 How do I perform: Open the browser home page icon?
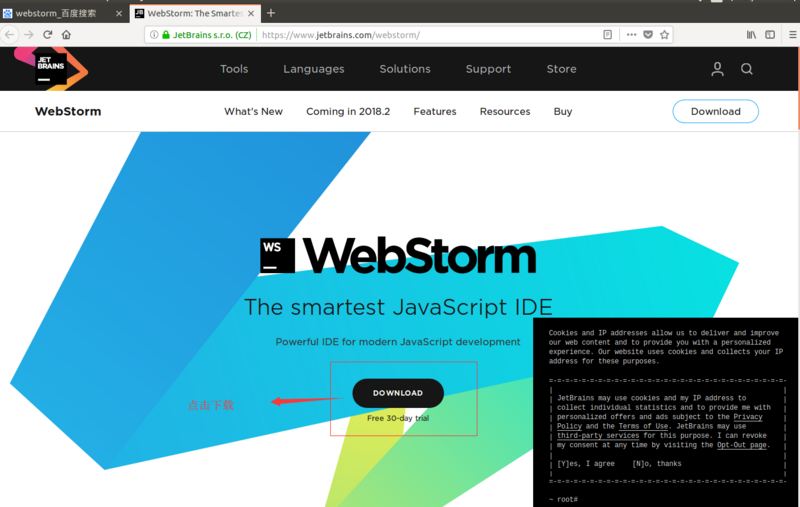66,35
